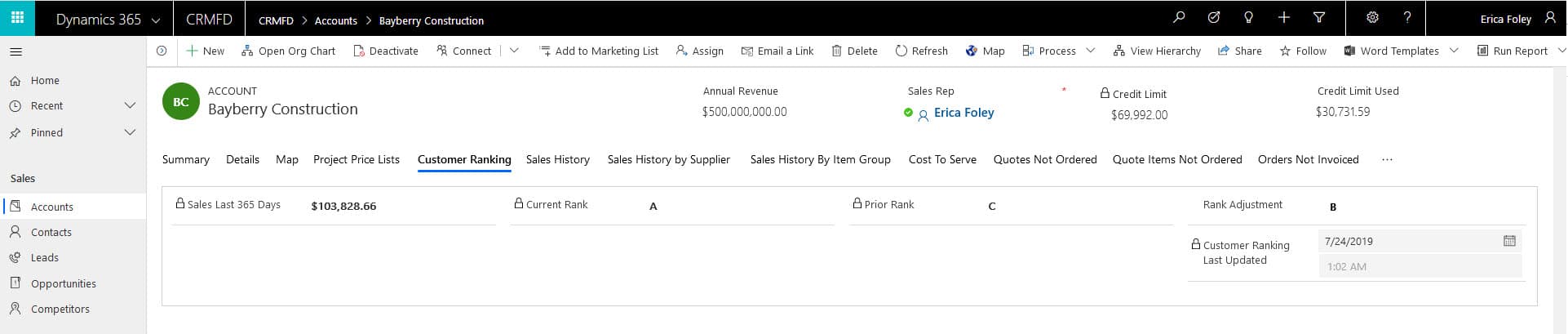This screenshot has width=1568, height=334.
Task: Click the Run Report command
Action: (1512, 51)
